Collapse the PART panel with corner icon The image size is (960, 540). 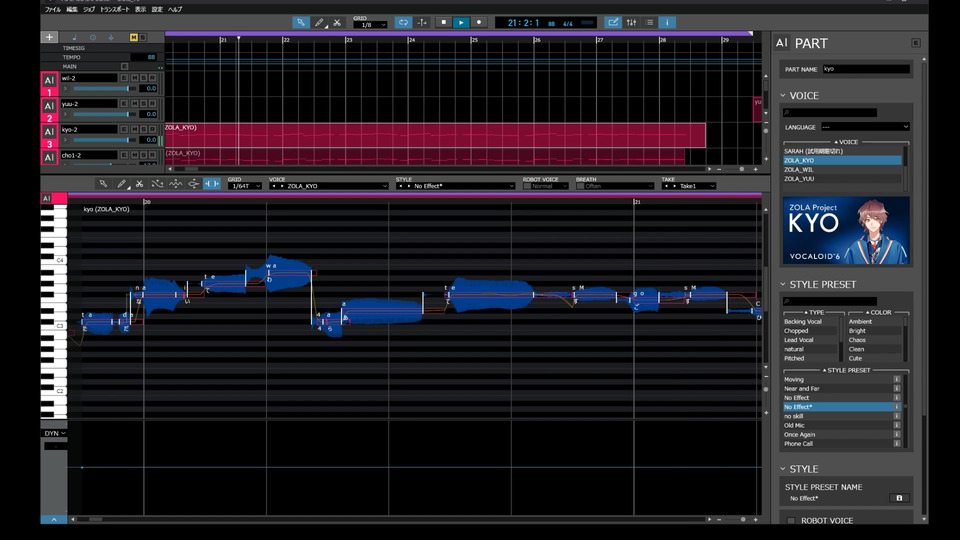click(916, 43)
